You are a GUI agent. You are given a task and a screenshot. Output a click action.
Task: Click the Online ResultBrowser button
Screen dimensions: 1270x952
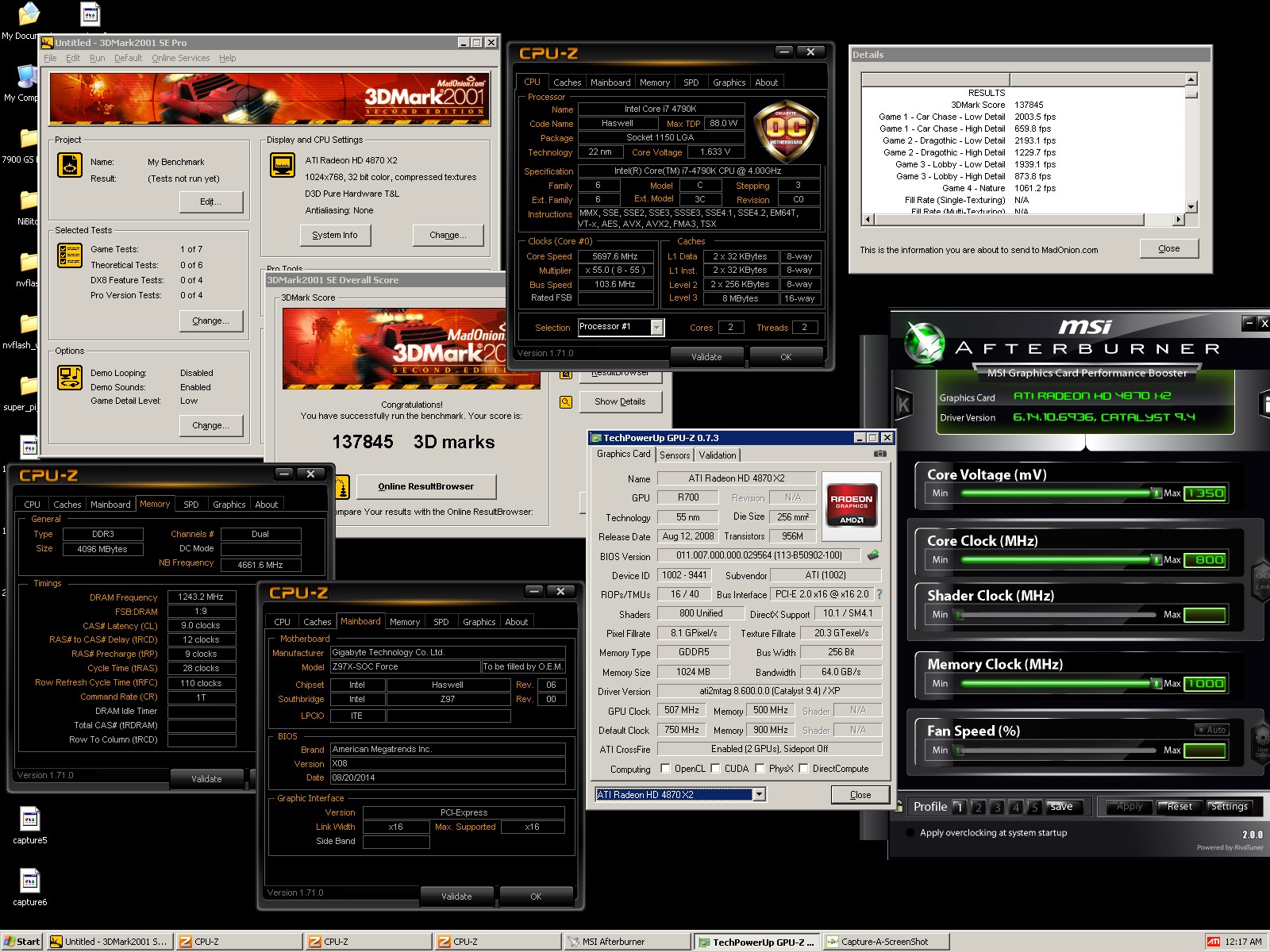(x=425, y=486)
